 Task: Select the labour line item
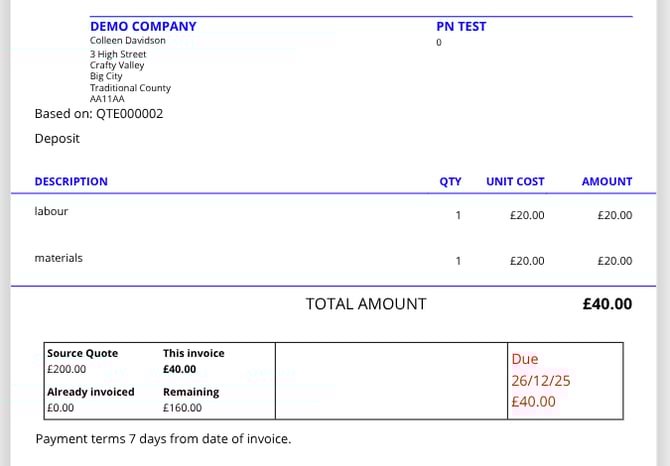51,212
